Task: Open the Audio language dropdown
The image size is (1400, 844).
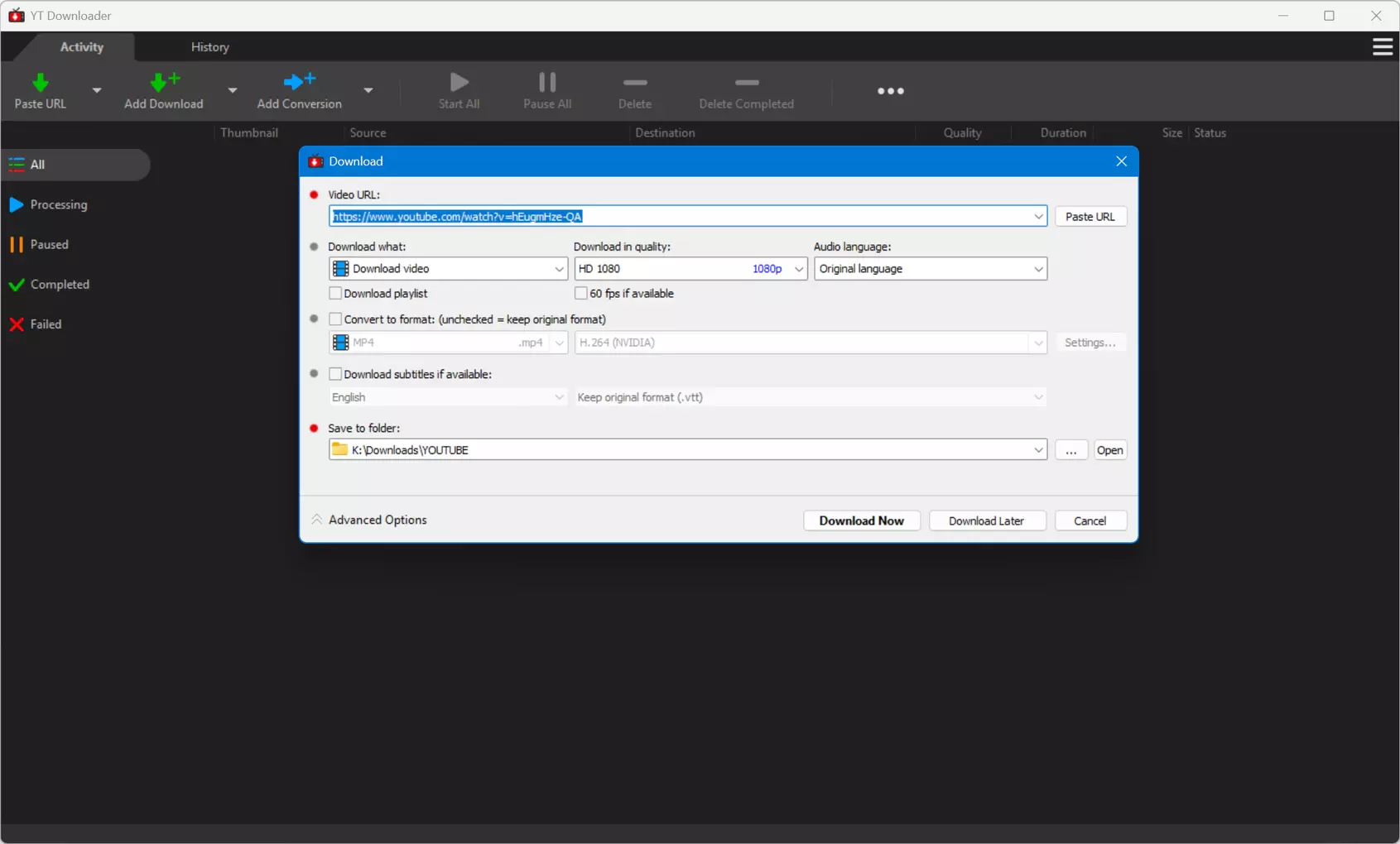Action: click(x=931, y=269)
